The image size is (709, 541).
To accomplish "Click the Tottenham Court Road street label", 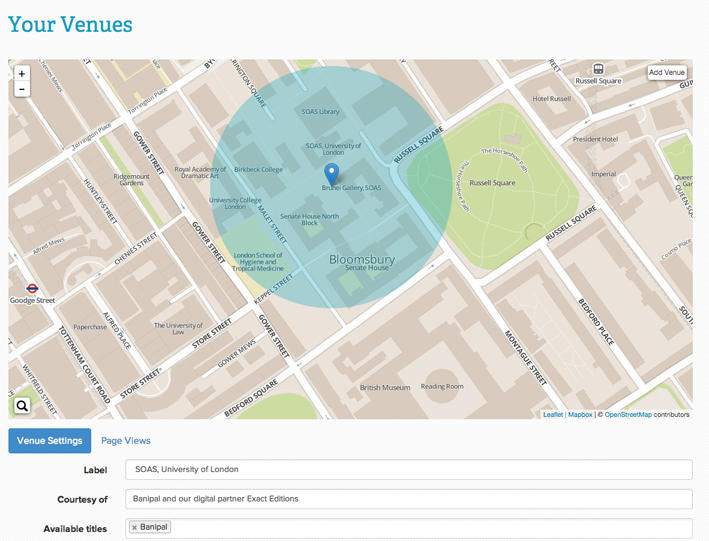I will [84, 365].
